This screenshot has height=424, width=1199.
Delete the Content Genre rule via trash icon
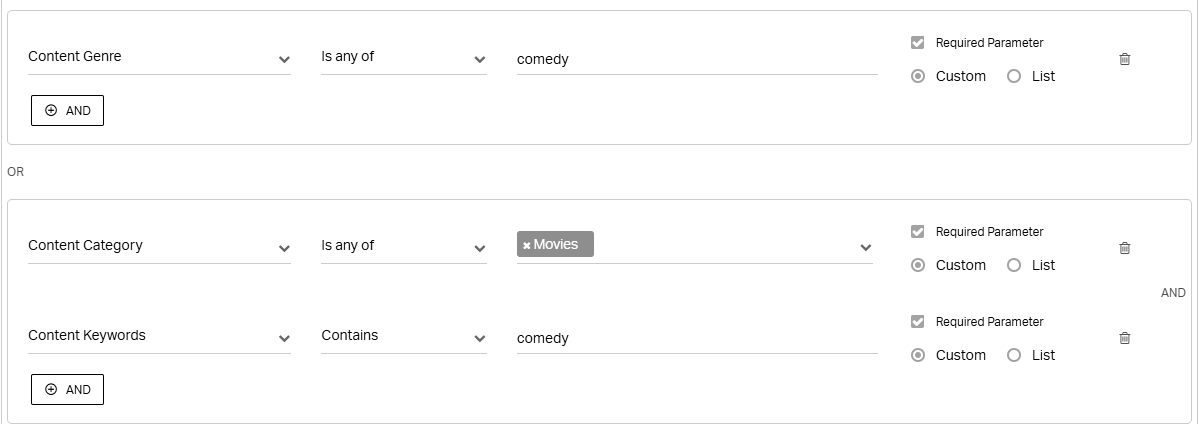tap(1124, 59)
